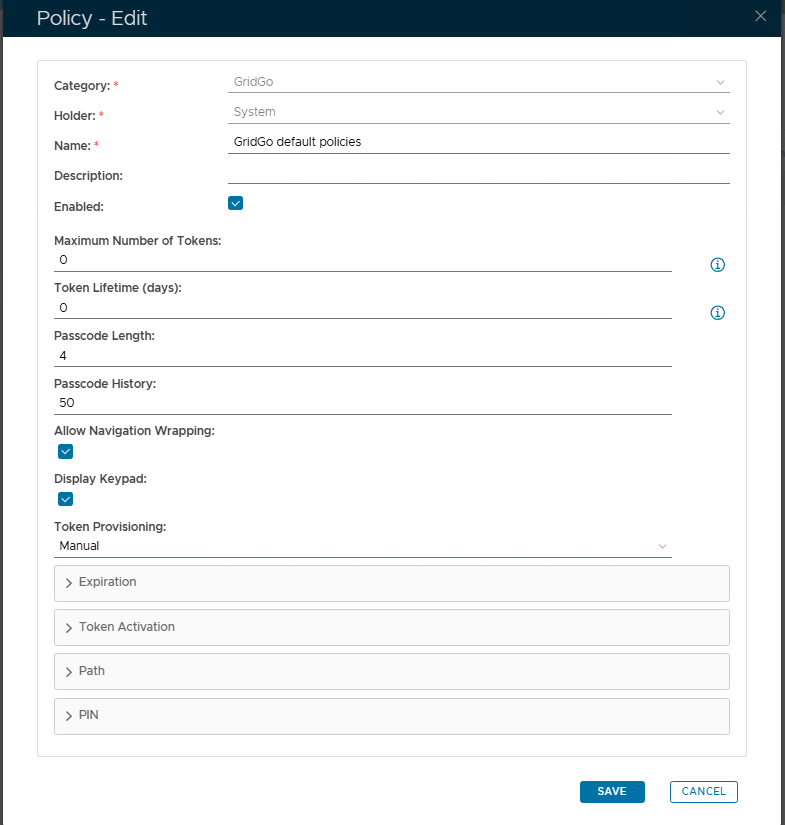Click the PIN section chevron arrow

click(69, 716)
